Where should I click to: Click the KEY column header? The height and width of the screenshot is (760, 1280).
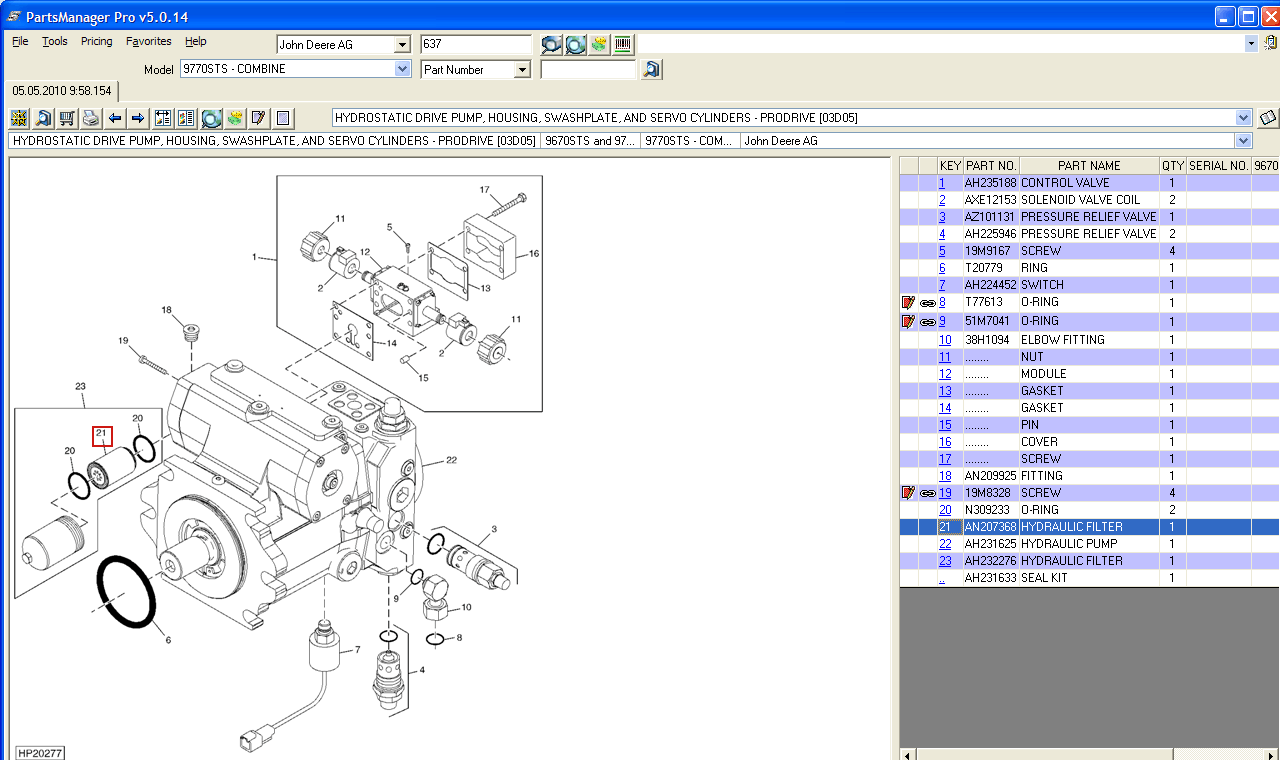pos(950,166)
